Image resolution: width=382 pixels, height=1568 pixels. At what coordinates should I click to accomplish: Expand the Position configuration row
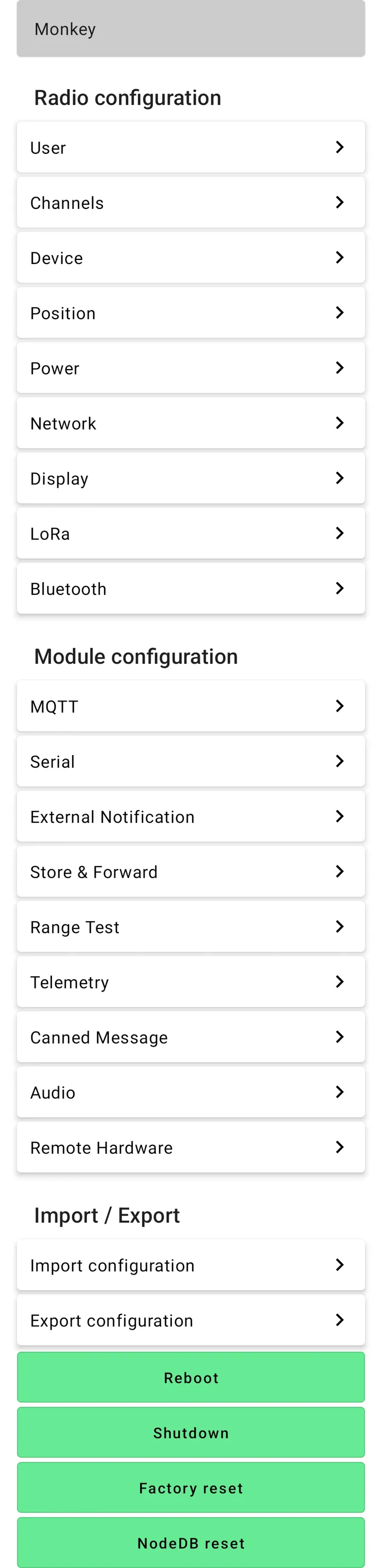(x=190, y=313)
